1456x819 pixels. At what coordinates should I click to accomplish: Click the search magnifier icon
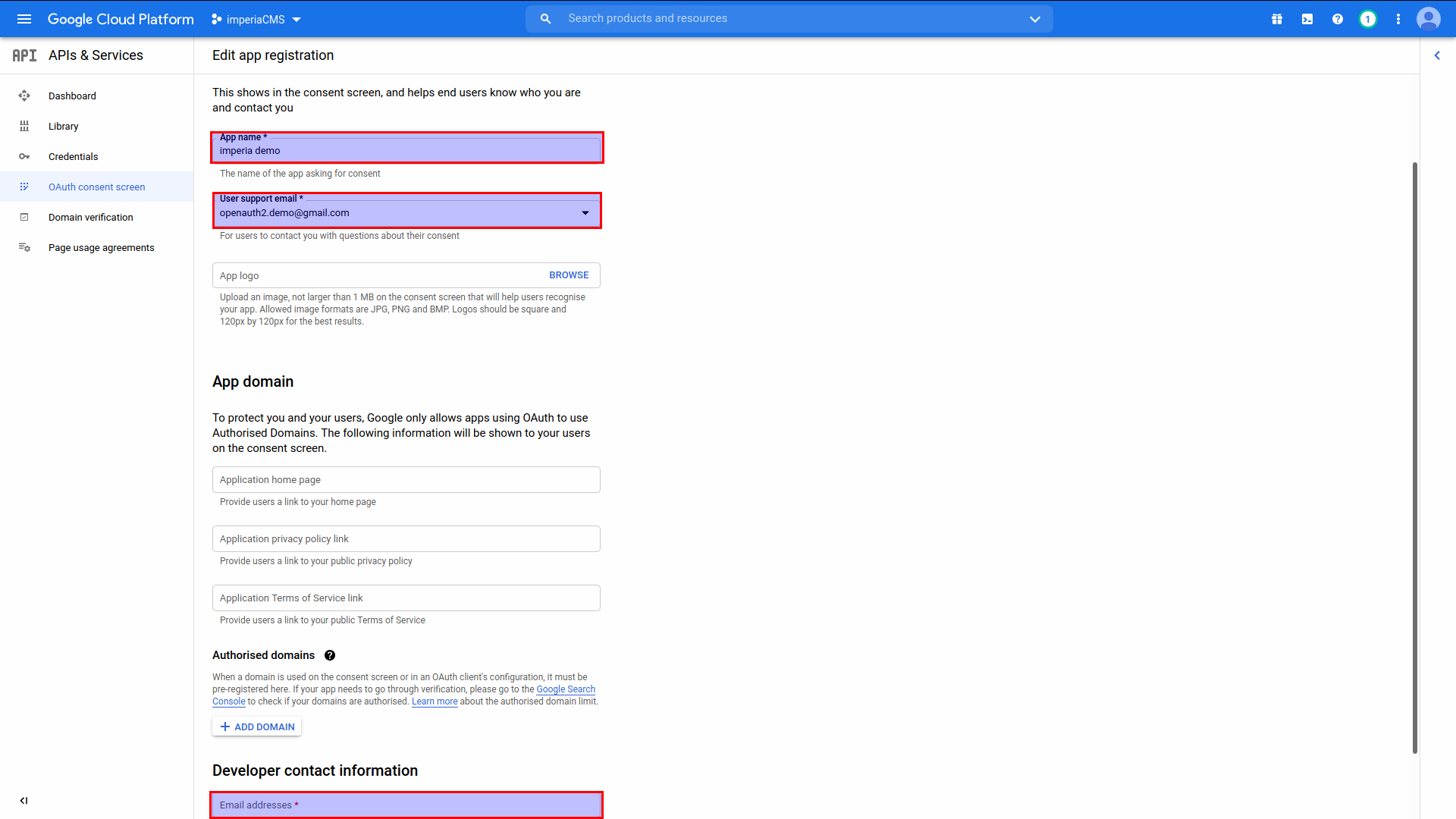(x=545, y=19)
